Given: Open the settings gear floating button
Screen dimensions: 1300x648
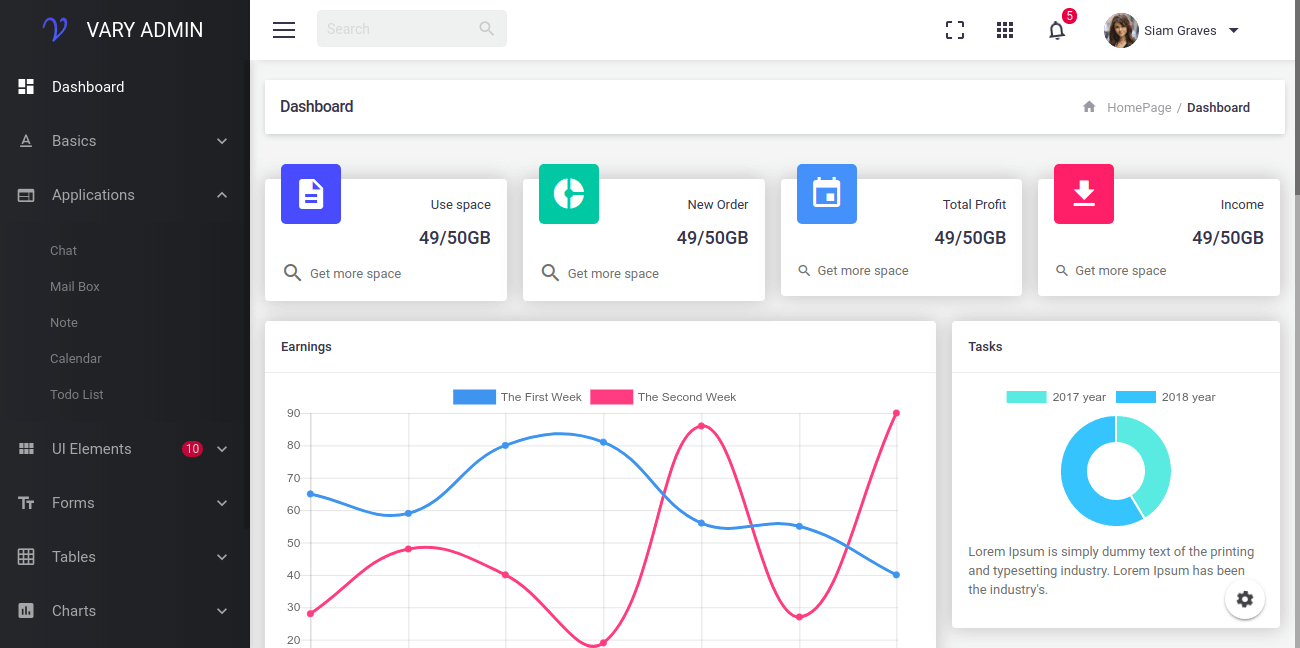Looking at the screenshot, I should pyautogui.click(x=1245, y=599).
